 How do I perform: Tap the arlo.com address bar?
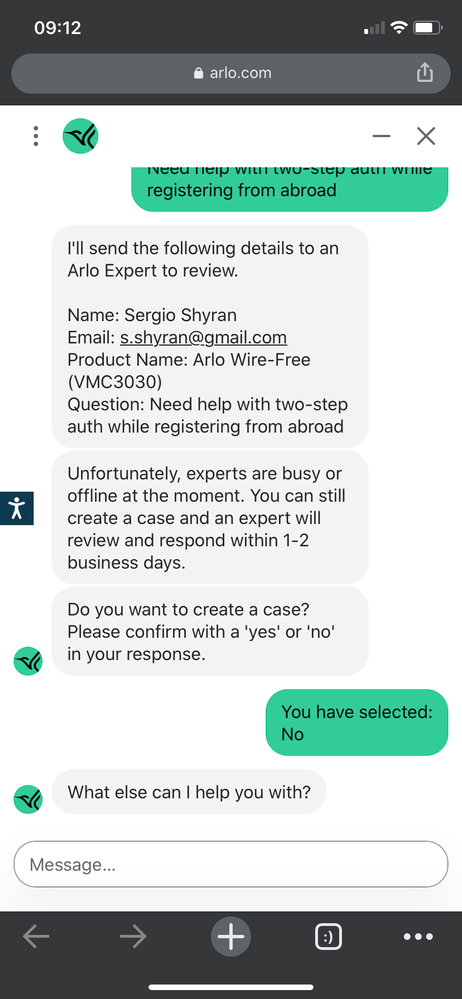(231, 73)
